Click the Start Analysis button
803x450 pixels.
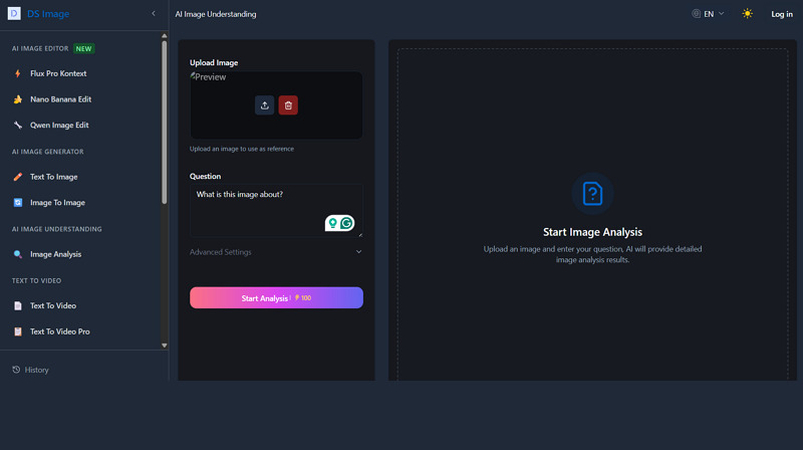(277, 297)
